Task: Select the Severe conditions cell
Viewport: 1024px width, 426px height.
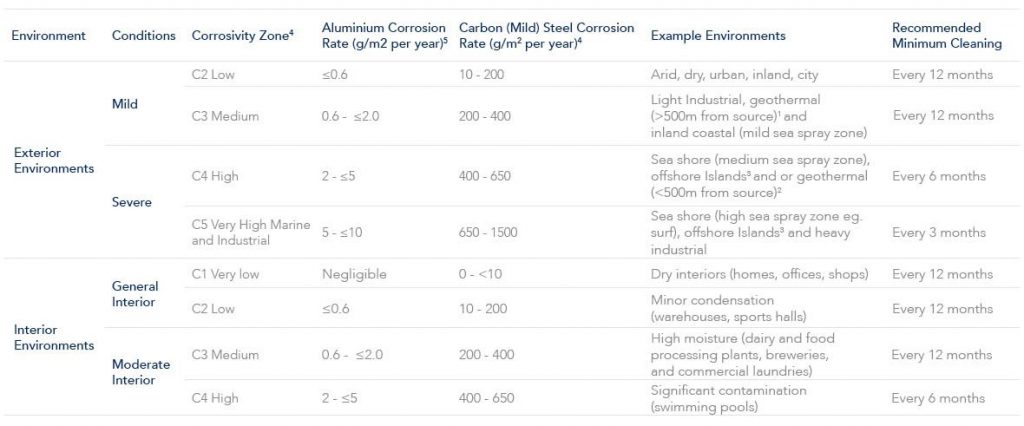Action: pyautogui.click(x=132, y=202)
